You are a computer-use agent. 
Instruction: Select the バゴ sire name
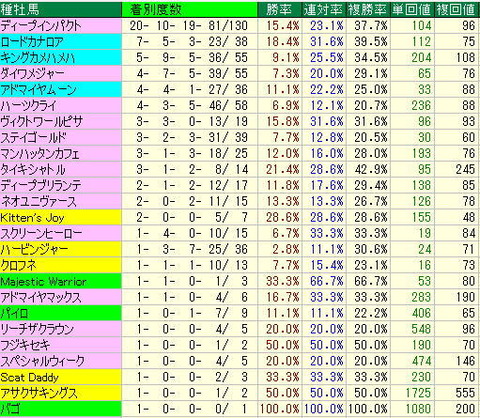tap(11, 410)
